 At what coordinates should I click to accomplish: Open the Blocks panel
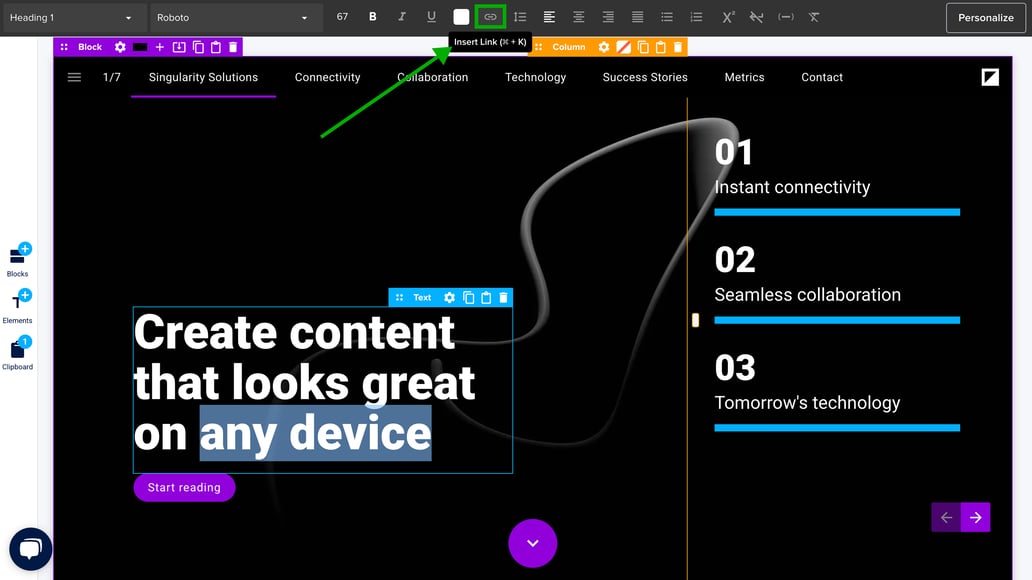[x=18, y=261]
